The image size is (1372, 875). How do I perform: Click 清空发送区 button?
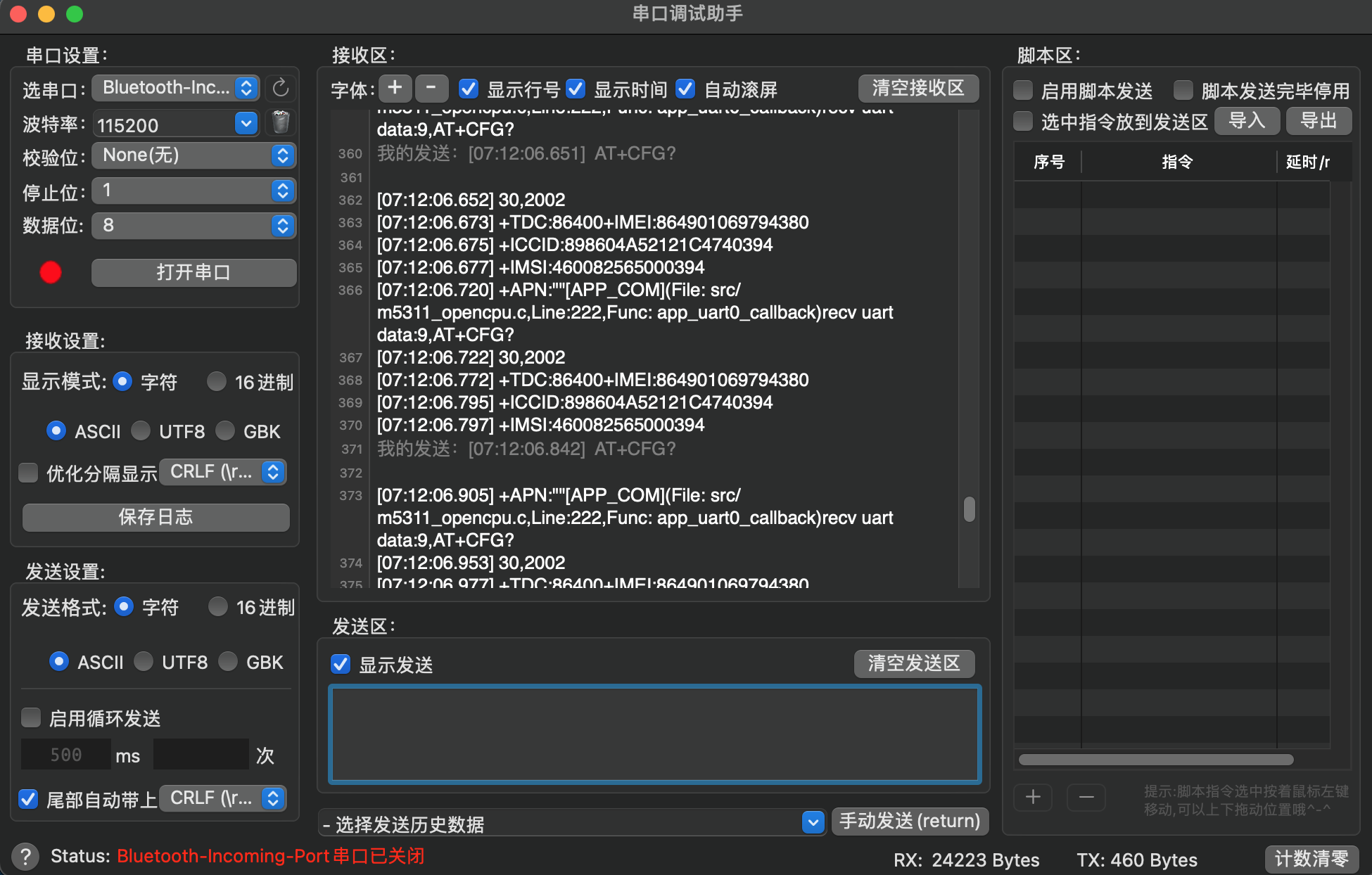coord(914,663)
